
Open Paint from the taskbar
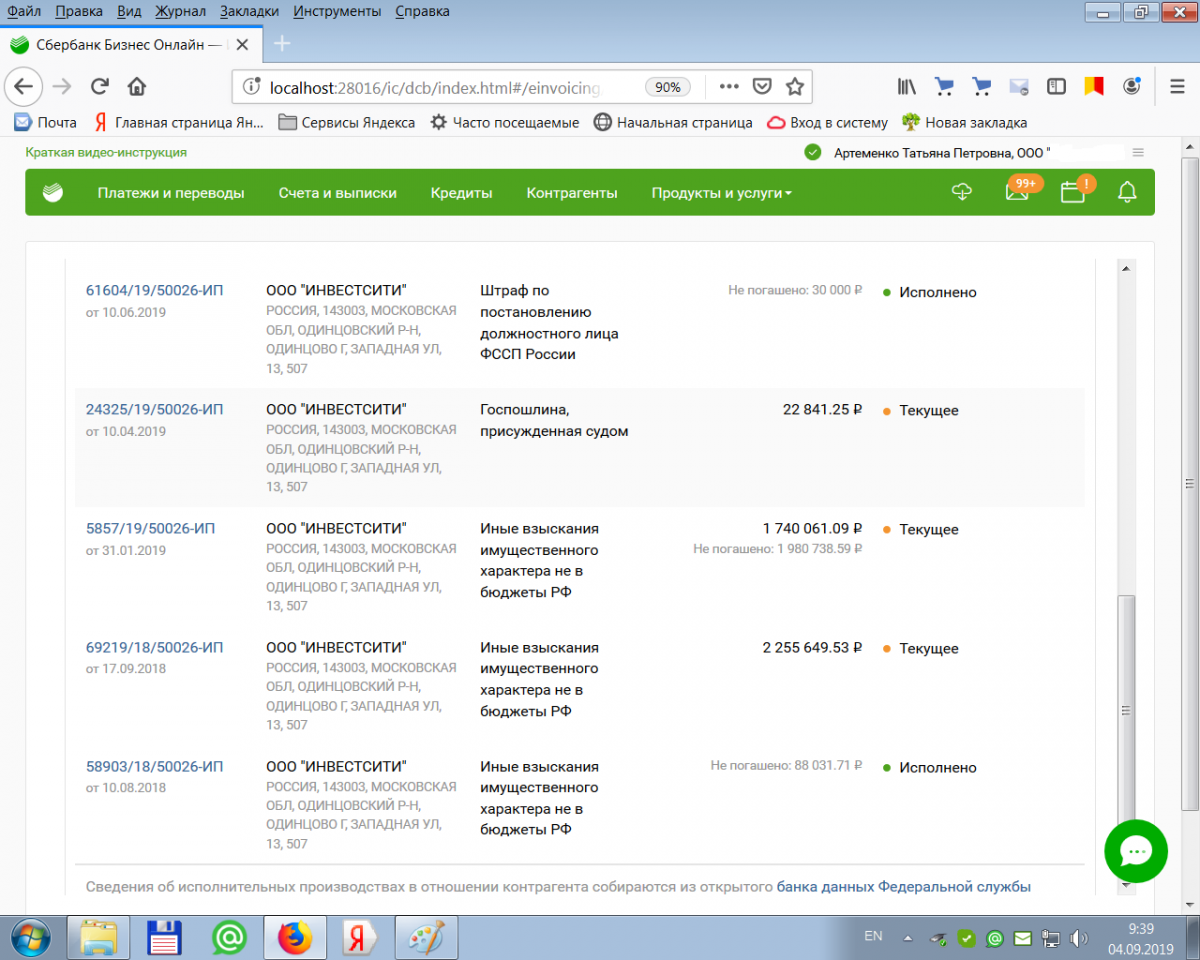click(x=426, y=938)
